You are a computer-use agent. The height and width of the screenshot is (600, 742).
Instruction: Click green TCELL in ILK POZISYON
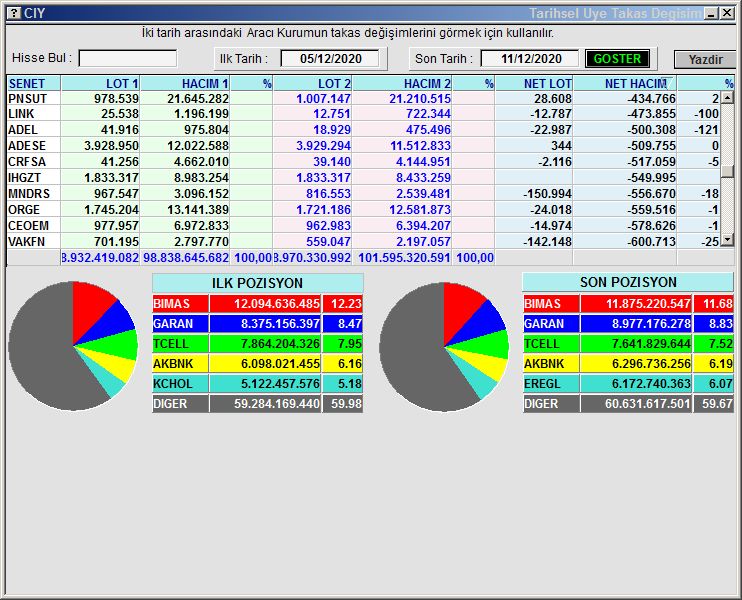coord(180,344)
